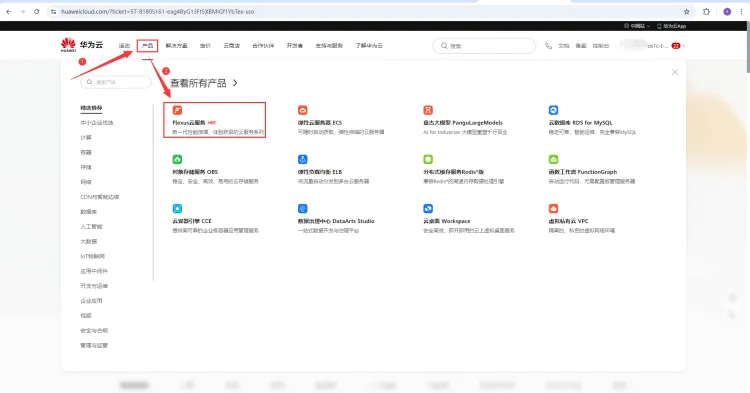Select the 容器 category

[x=86, y=153]
